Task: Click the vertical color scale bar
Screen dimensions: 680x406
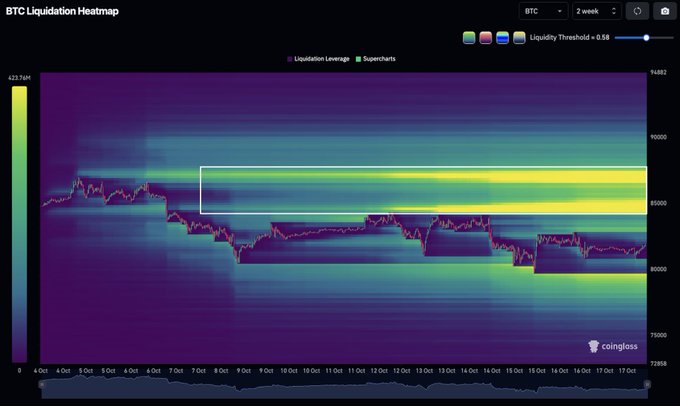Action: [19, 224]
